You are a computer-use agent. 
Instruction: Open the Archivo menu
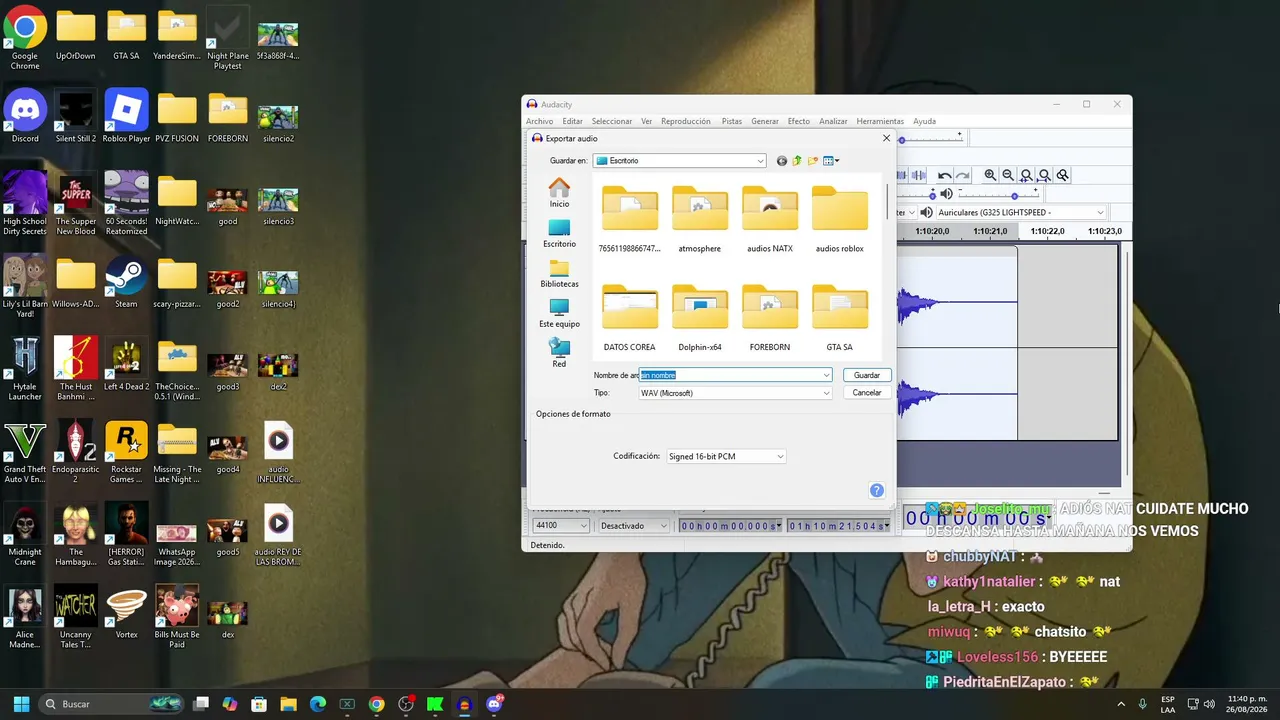tap(539, 121)
